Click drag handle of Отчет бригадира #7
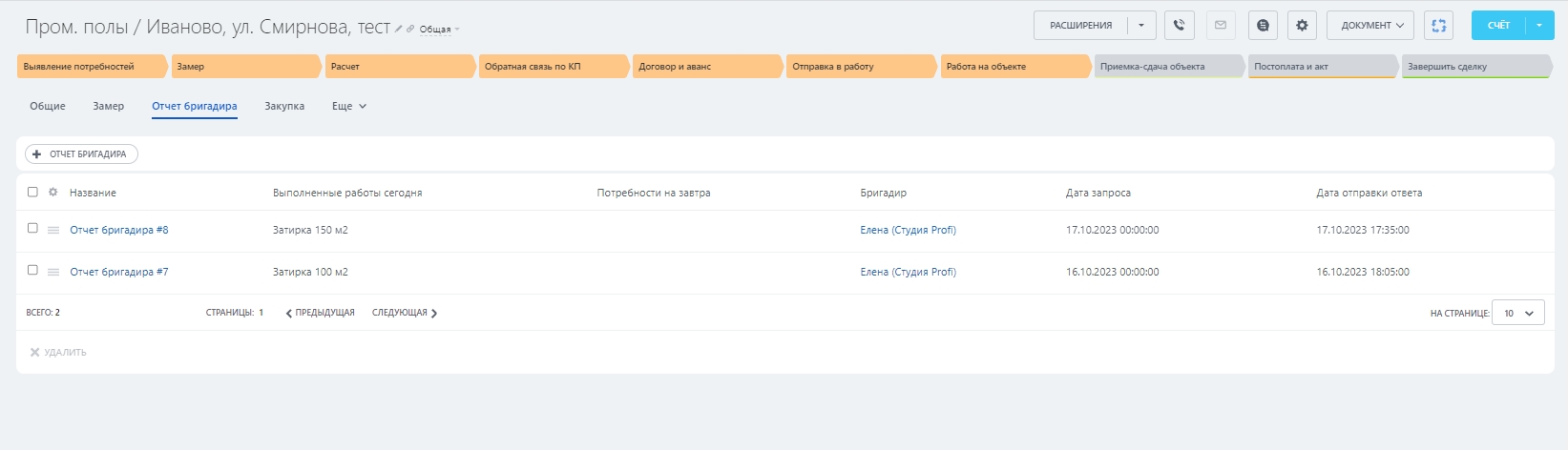The image size is (1568, 450). pos(53,272)
